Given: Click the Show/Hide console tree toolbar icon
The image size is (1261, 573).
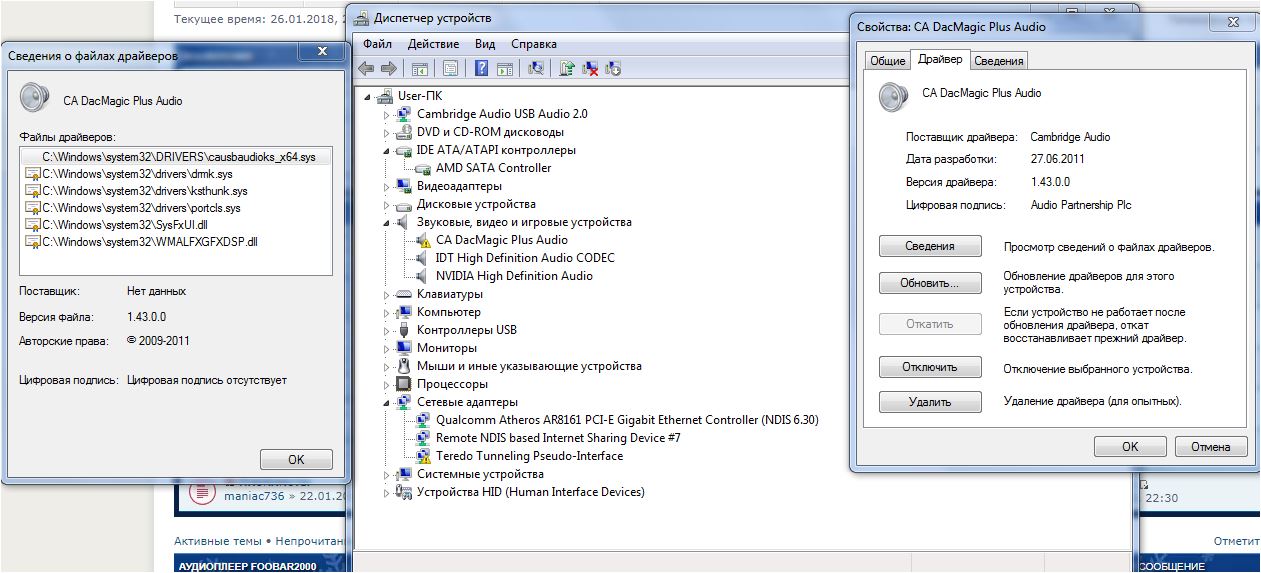Looking at the screenshot, I should pos(420,69).
